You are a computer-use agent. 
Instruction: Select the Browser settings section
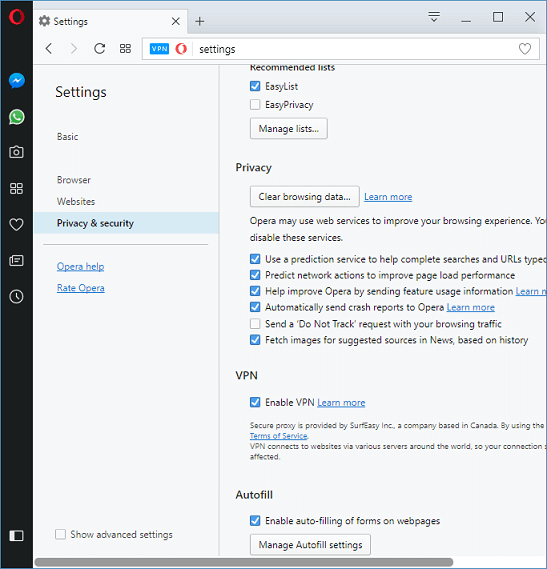74,180
